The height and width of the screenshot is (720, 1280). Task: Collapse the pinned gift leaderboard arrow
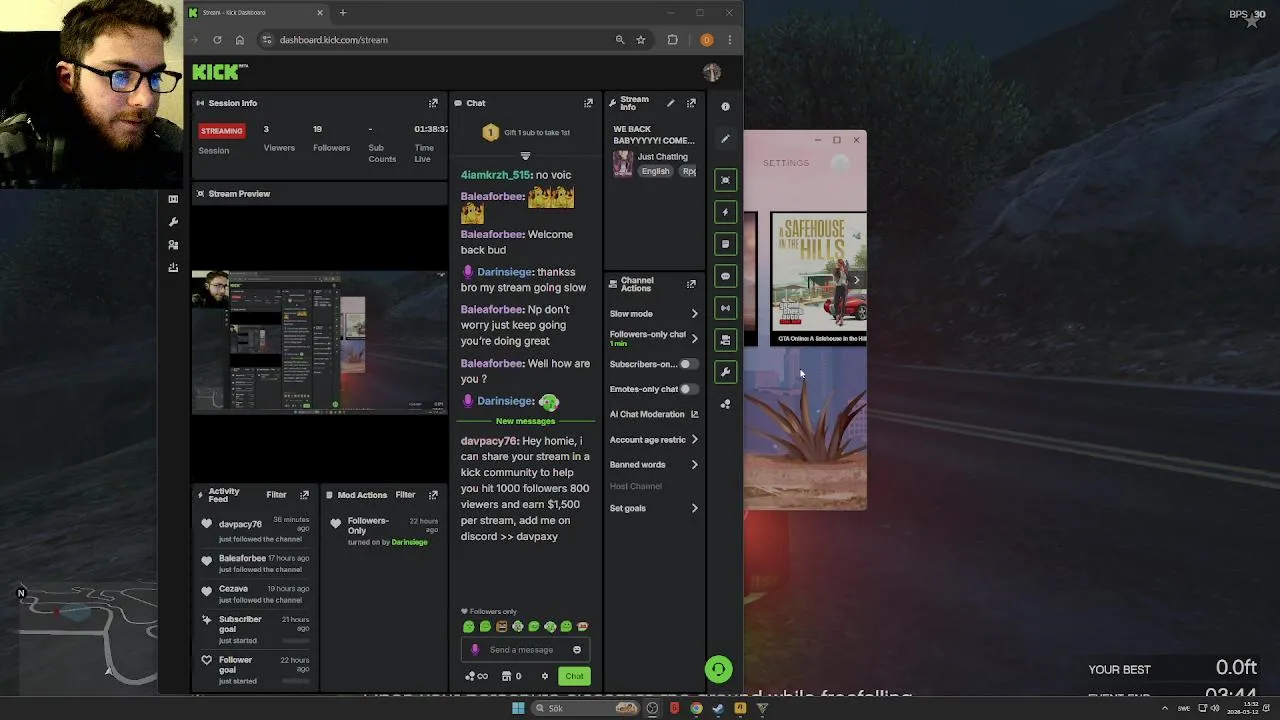click(x=525, y=156)
